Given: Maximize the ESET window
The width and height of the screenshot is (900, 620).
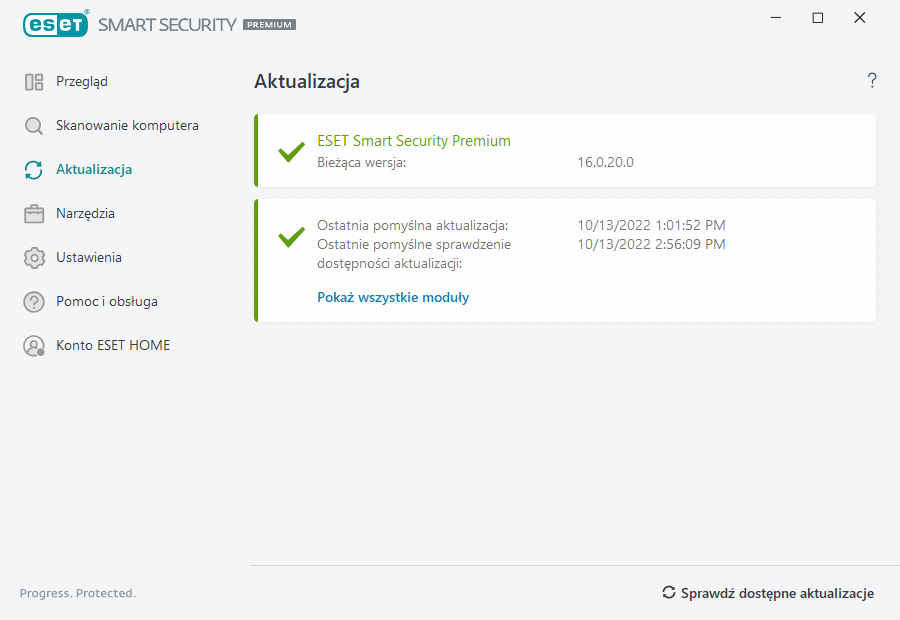Looking at the screenshot, I should point(818,18).
